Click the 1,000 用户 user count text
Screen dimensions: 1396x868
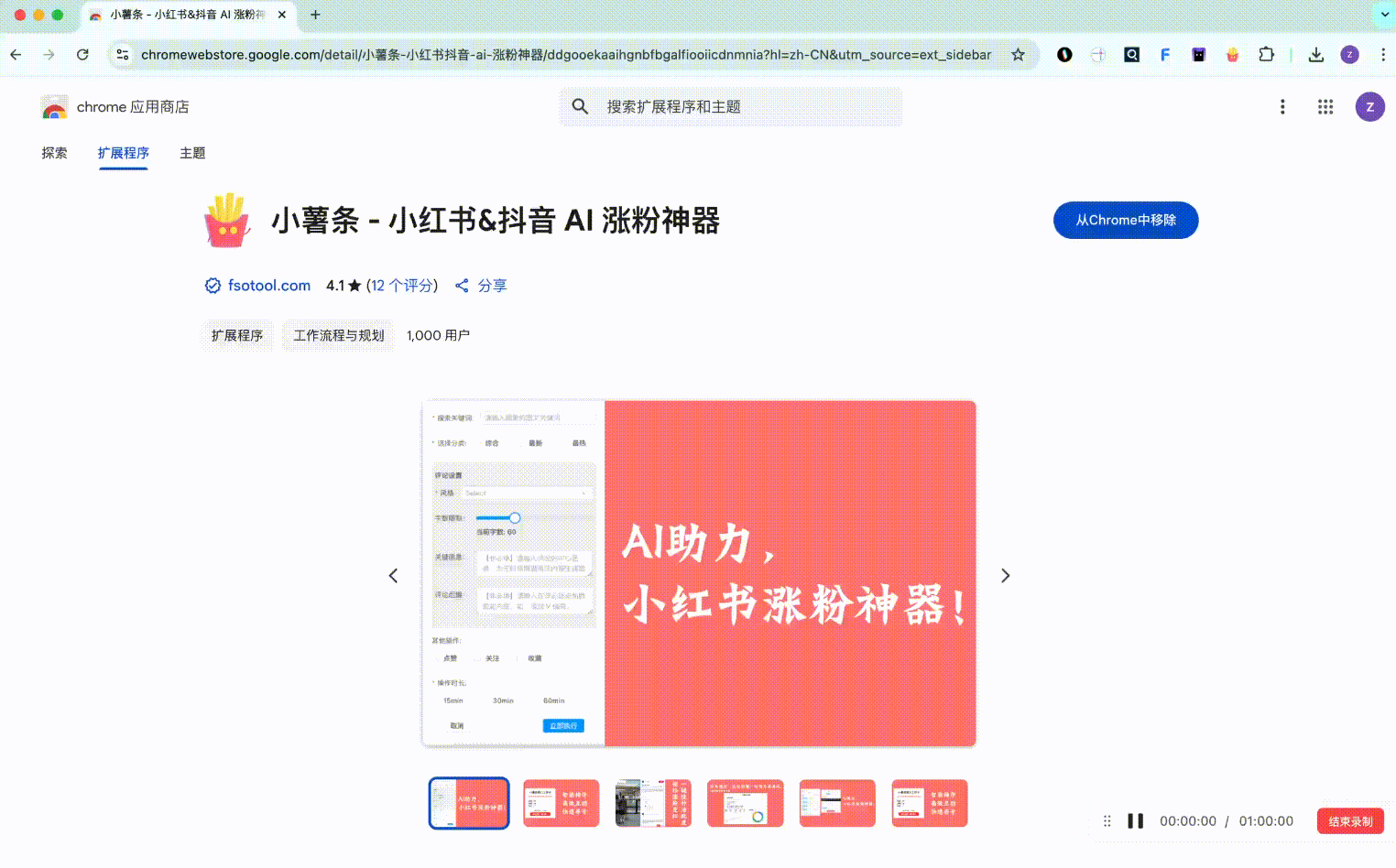[x=438, y=336]
